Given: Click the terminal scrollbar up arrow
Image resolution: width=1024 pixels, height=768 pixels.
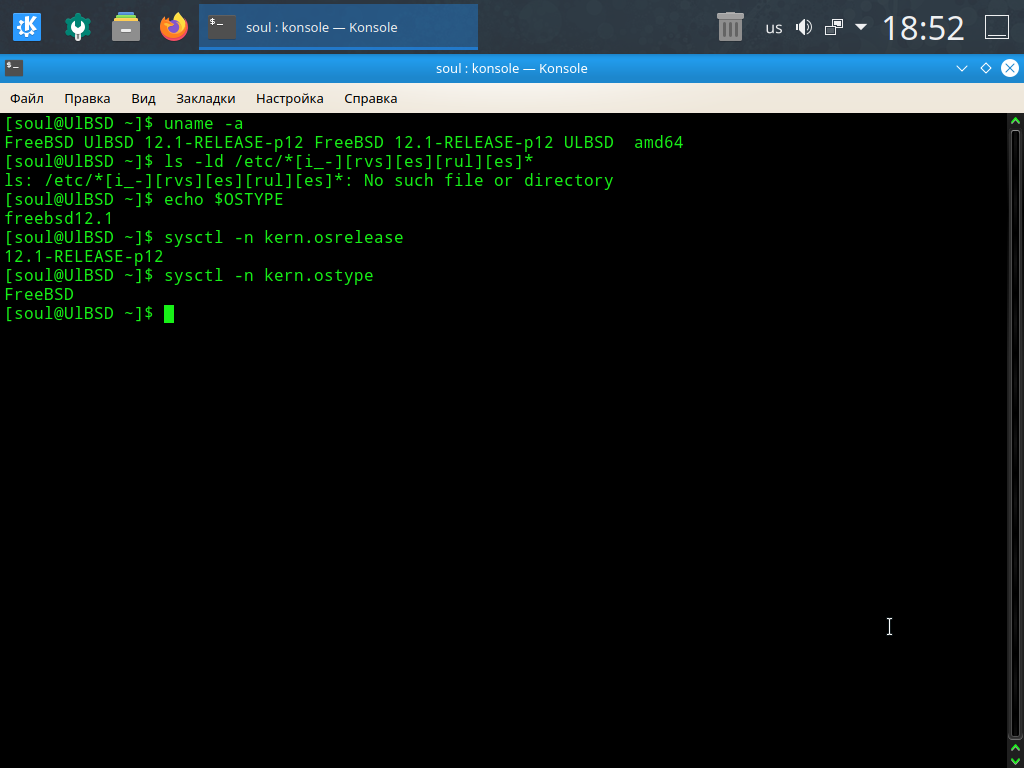Looking at the screenshot, I should click(x=1015, y=120).
